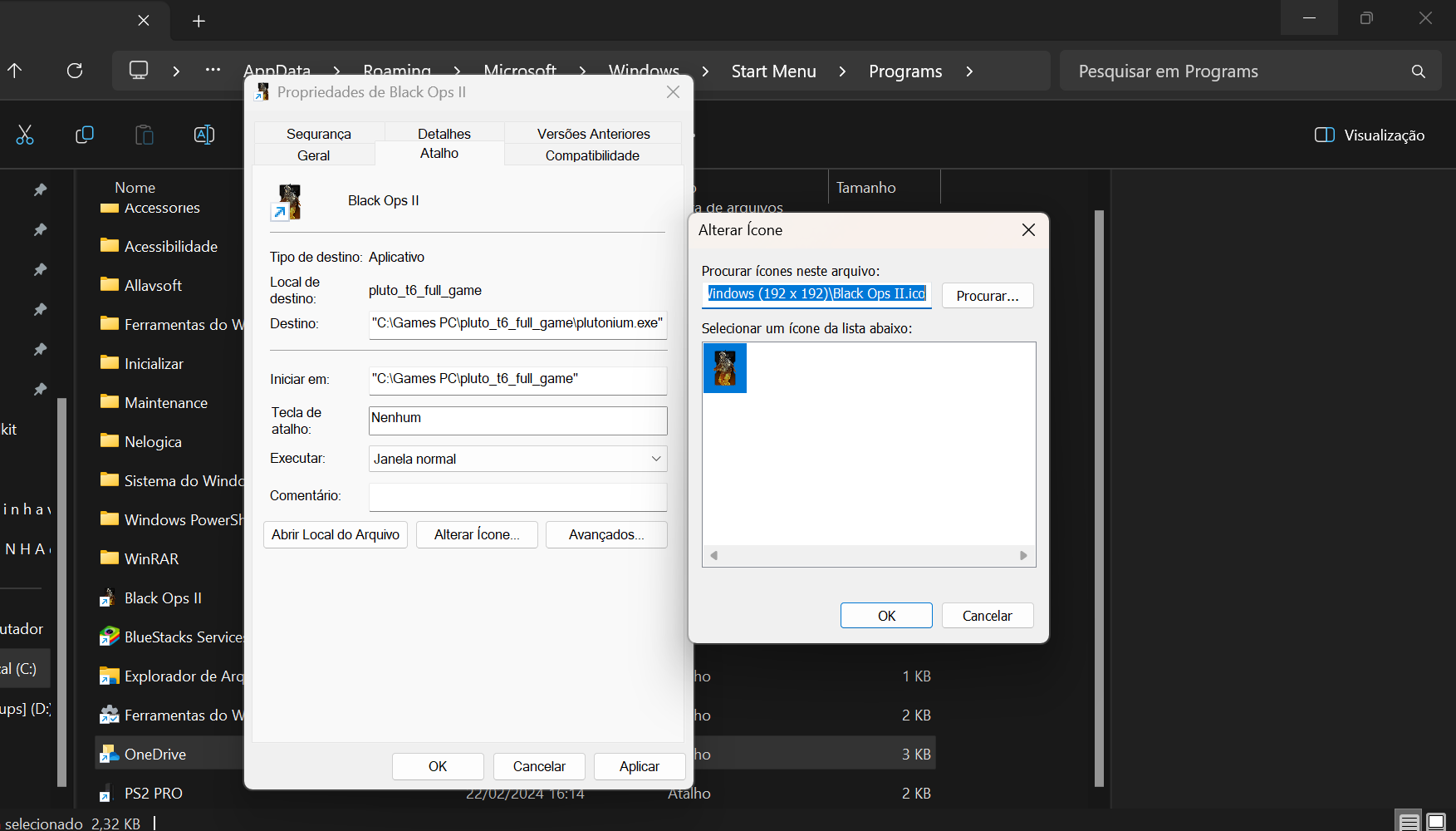Switch to details view icon in status bar
Image resolution: width=1456 pixels, height=831 pixels.
(x=1409, y=822)
